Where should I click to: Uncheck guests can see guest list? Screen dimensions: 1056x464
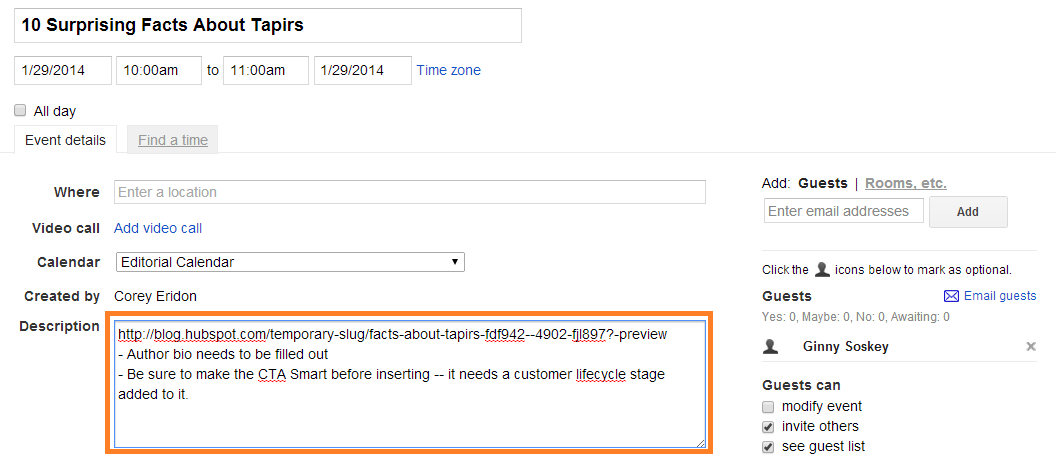coord(768,447)
